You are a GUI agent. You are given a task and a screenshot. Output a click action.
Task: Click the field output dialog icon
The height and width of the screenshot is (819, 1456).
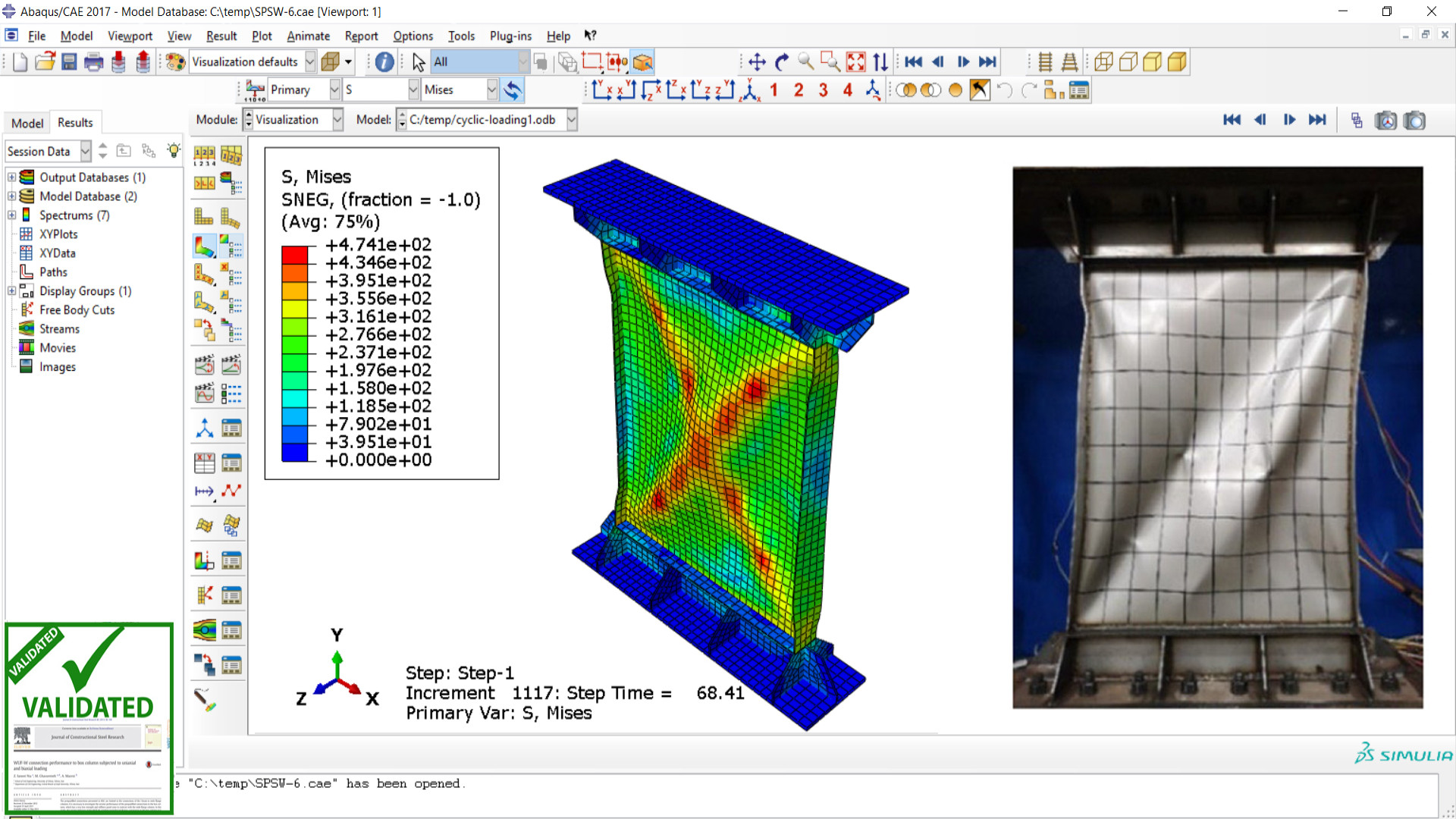[x=255, y=90]
